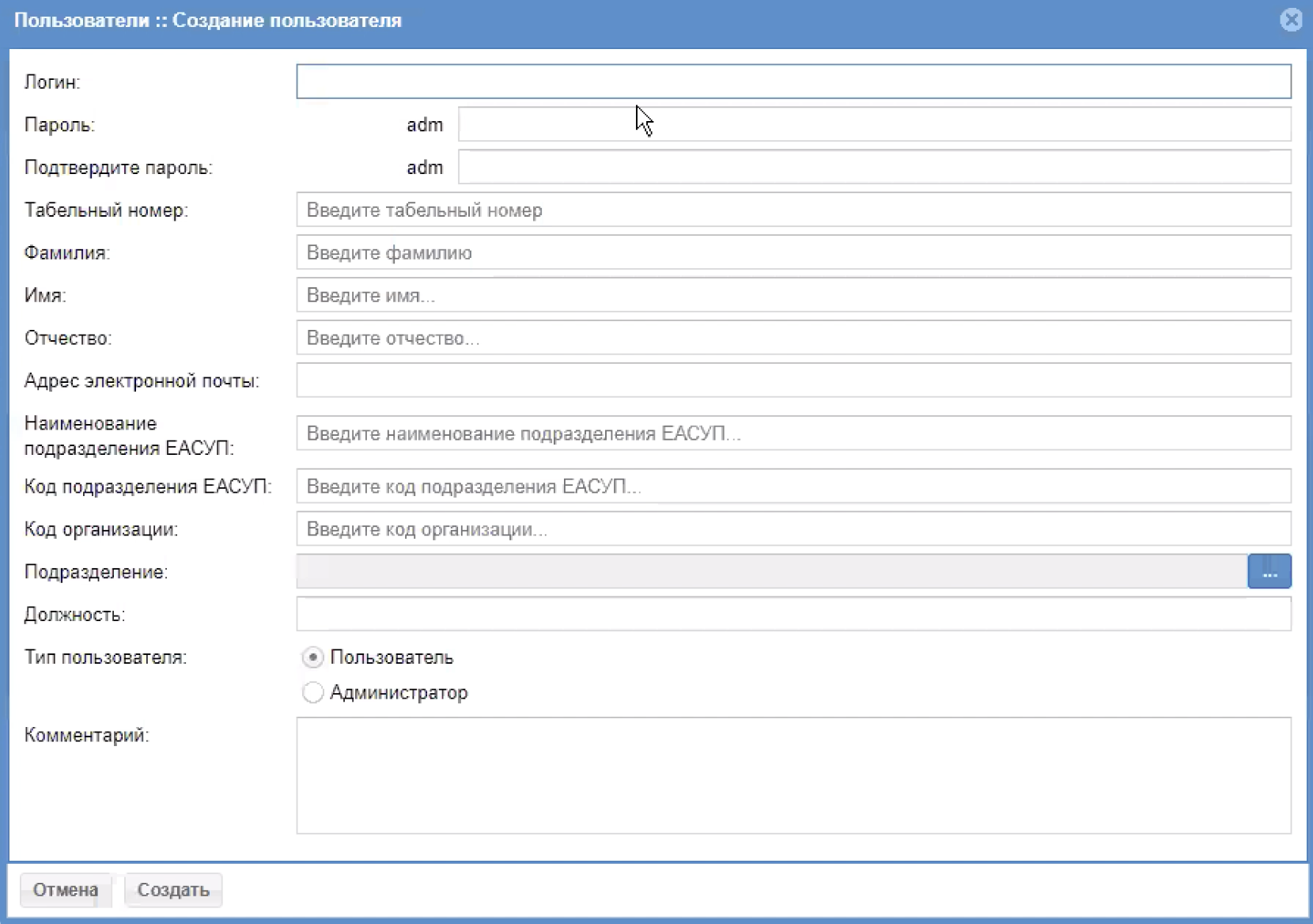Focus the Должность input field
1313x924 pixels.
pos(793,615)
